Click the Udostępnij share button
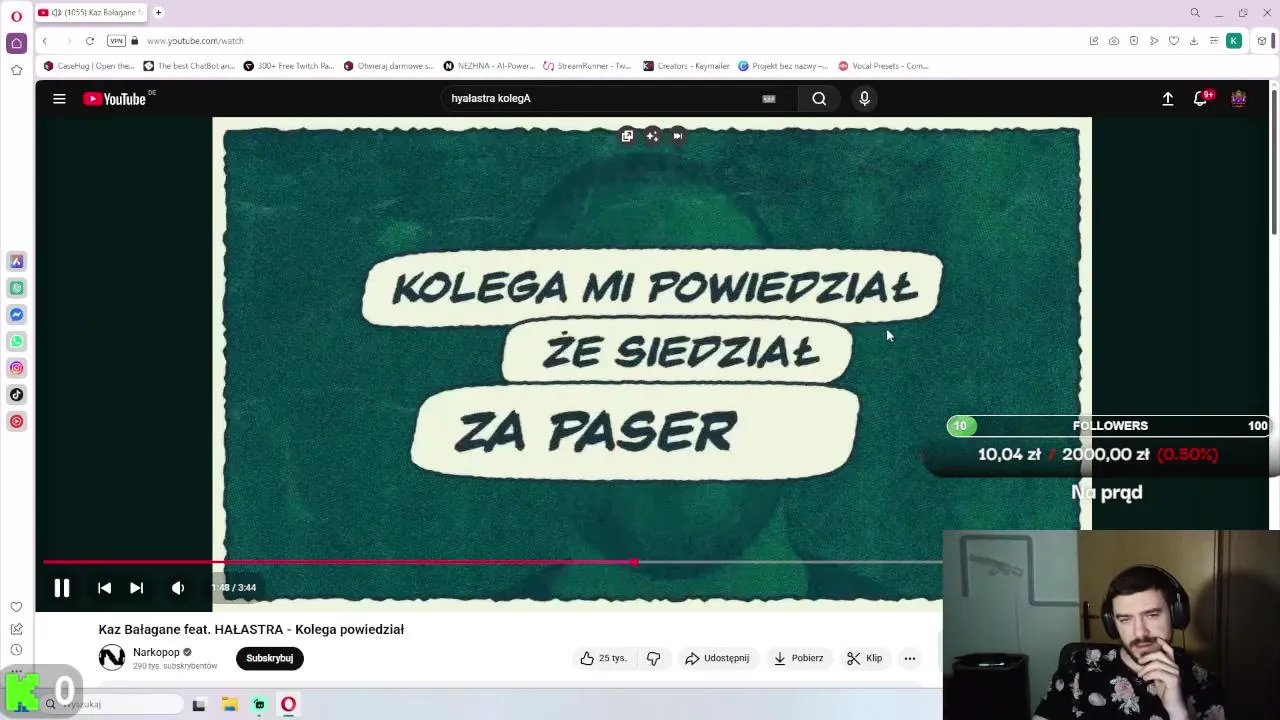This screenshot has height=720, width=1280. click(x=717, y=658)
